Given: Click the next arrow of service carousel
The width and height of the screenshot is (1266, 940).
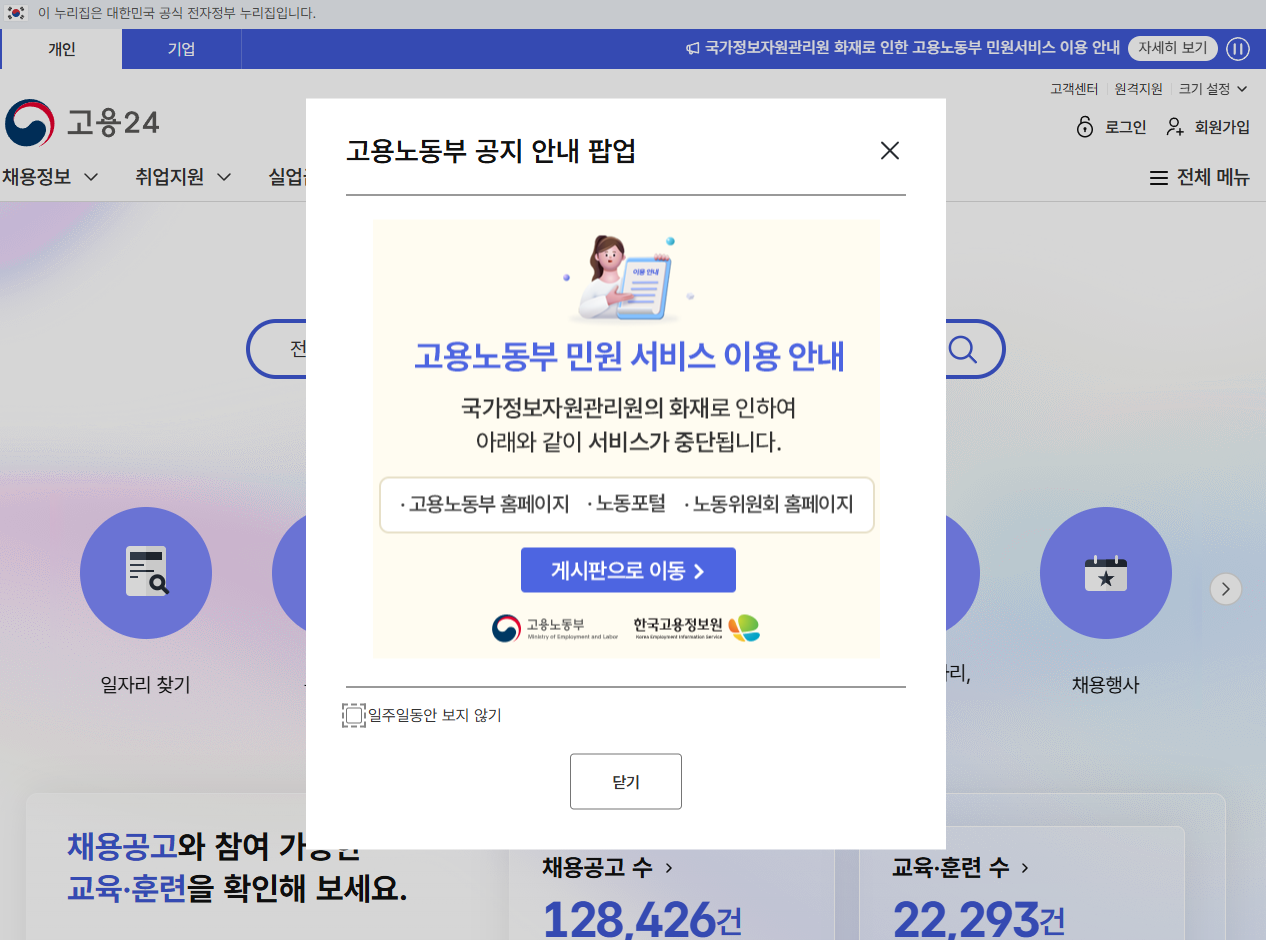Looking at the screenshot, I should click(1226, 589).
